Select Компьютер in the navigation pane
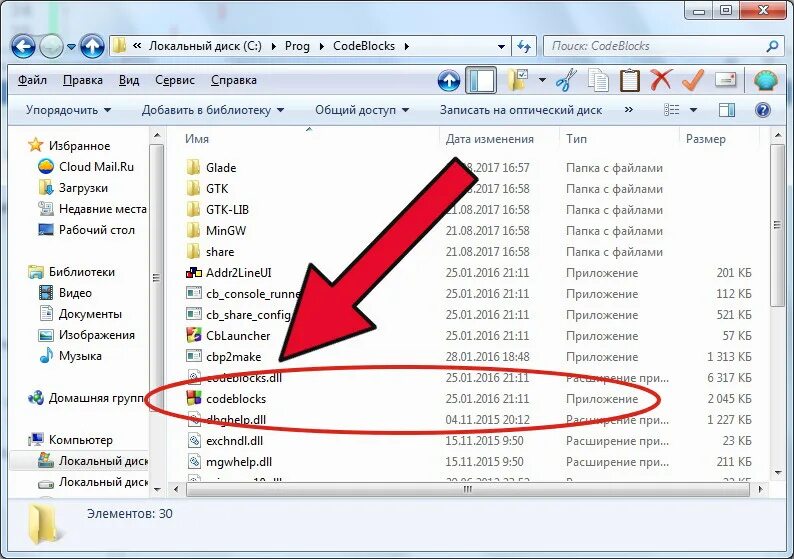 tap(71, 440)
